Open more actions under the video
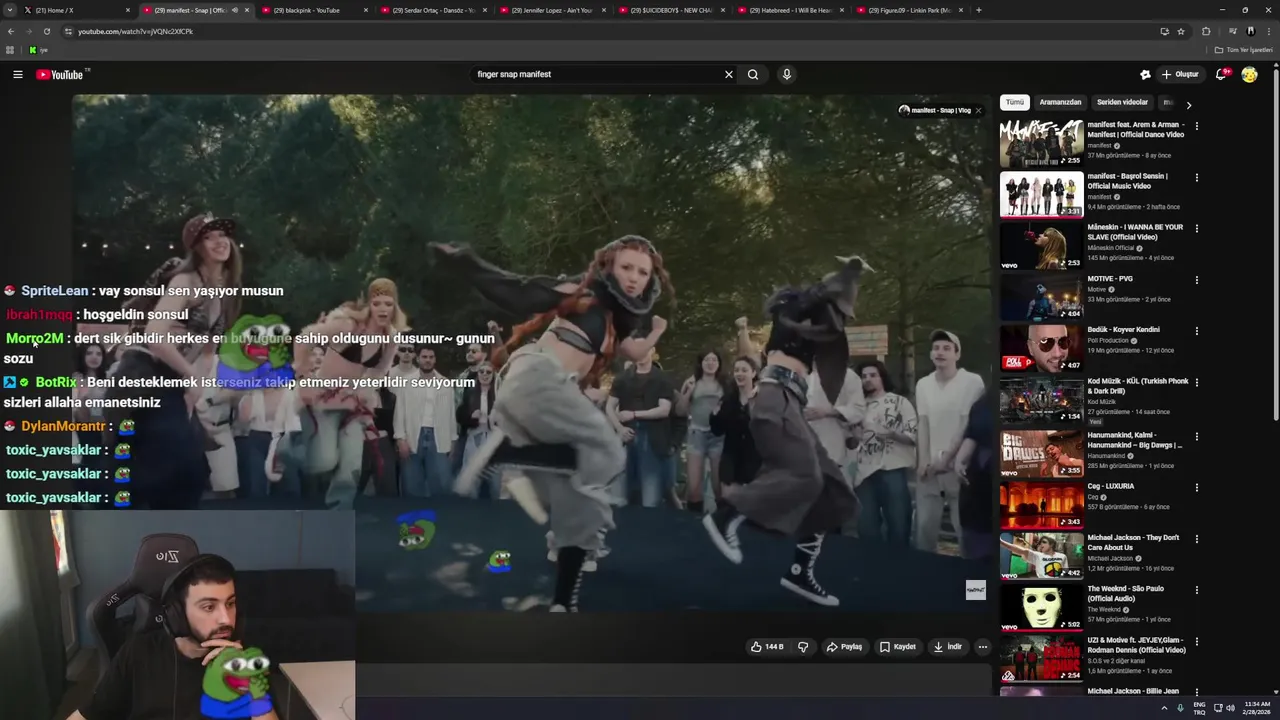The image size is (1280, 720). tap(982, 647)
